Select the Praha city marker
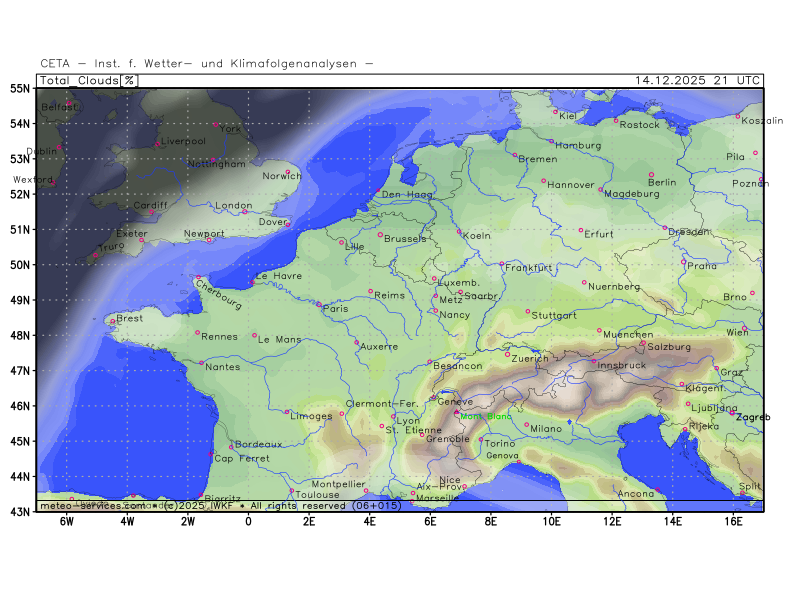The height and width of the screenshot is (600, 800). [x=684, y=262]
